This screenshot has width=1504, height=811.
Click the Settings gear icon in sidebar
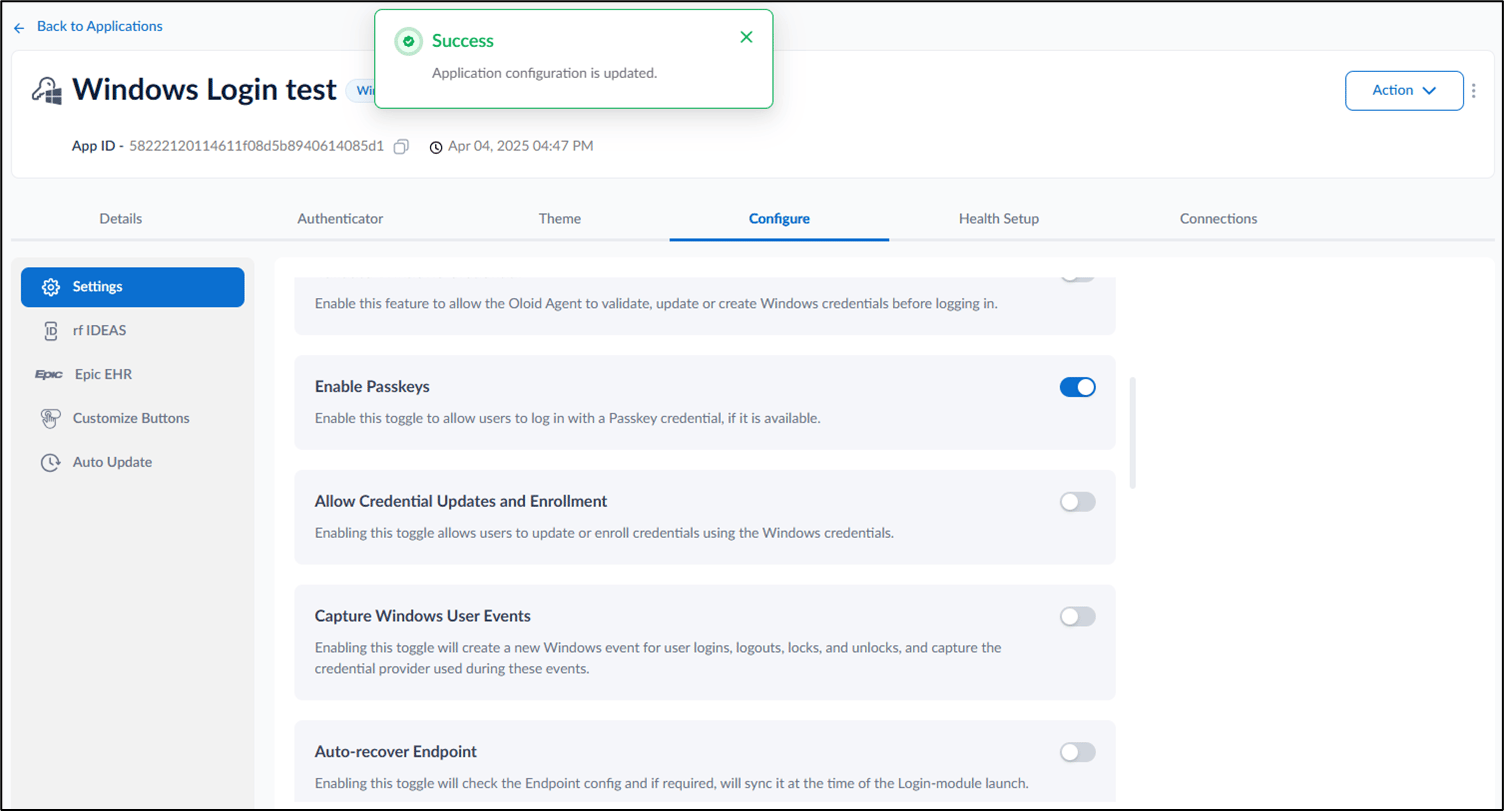point(50,287)
